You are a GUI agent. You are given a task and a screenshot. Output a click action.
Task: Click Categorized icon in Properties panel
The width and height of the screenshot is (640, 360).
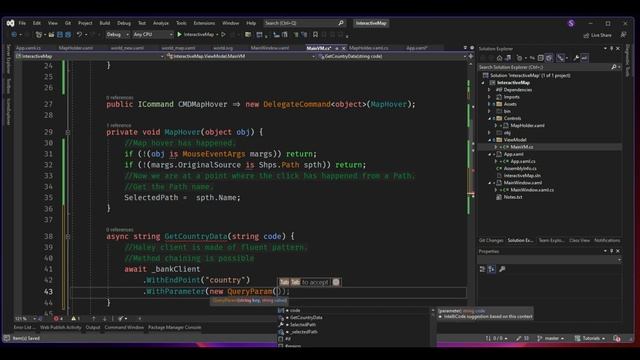[482, 269]
